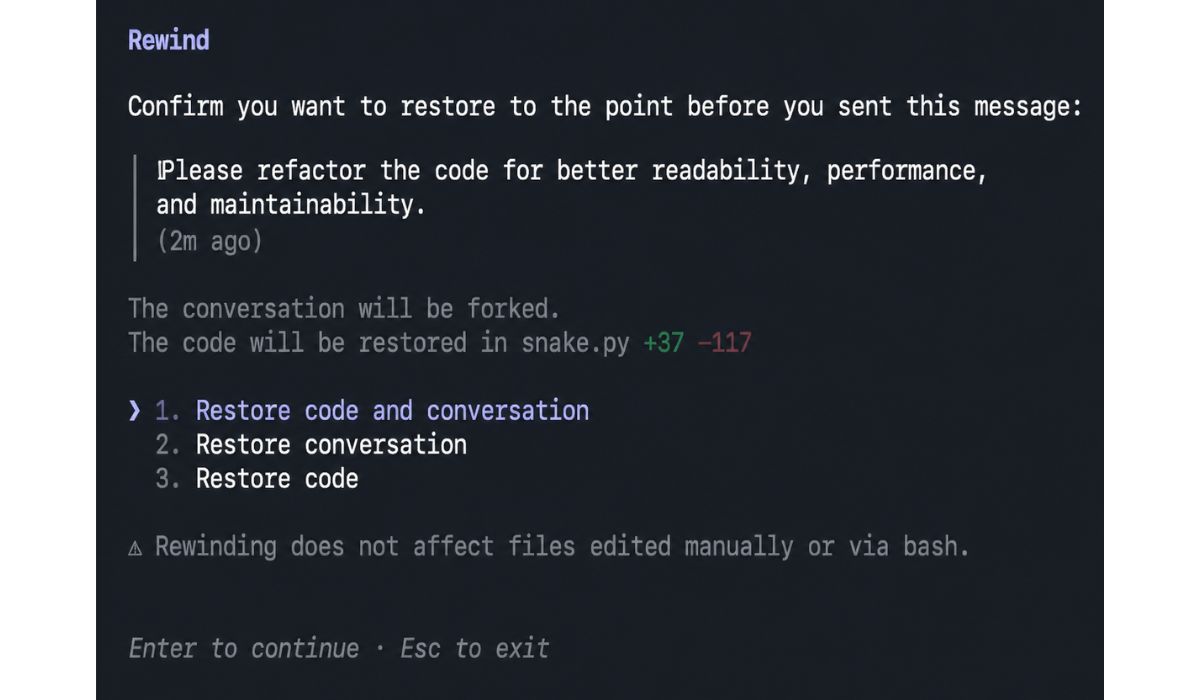Click the red -117 deletions indicator
Screen dimensions: 1200x700
[x=724, y=342]
